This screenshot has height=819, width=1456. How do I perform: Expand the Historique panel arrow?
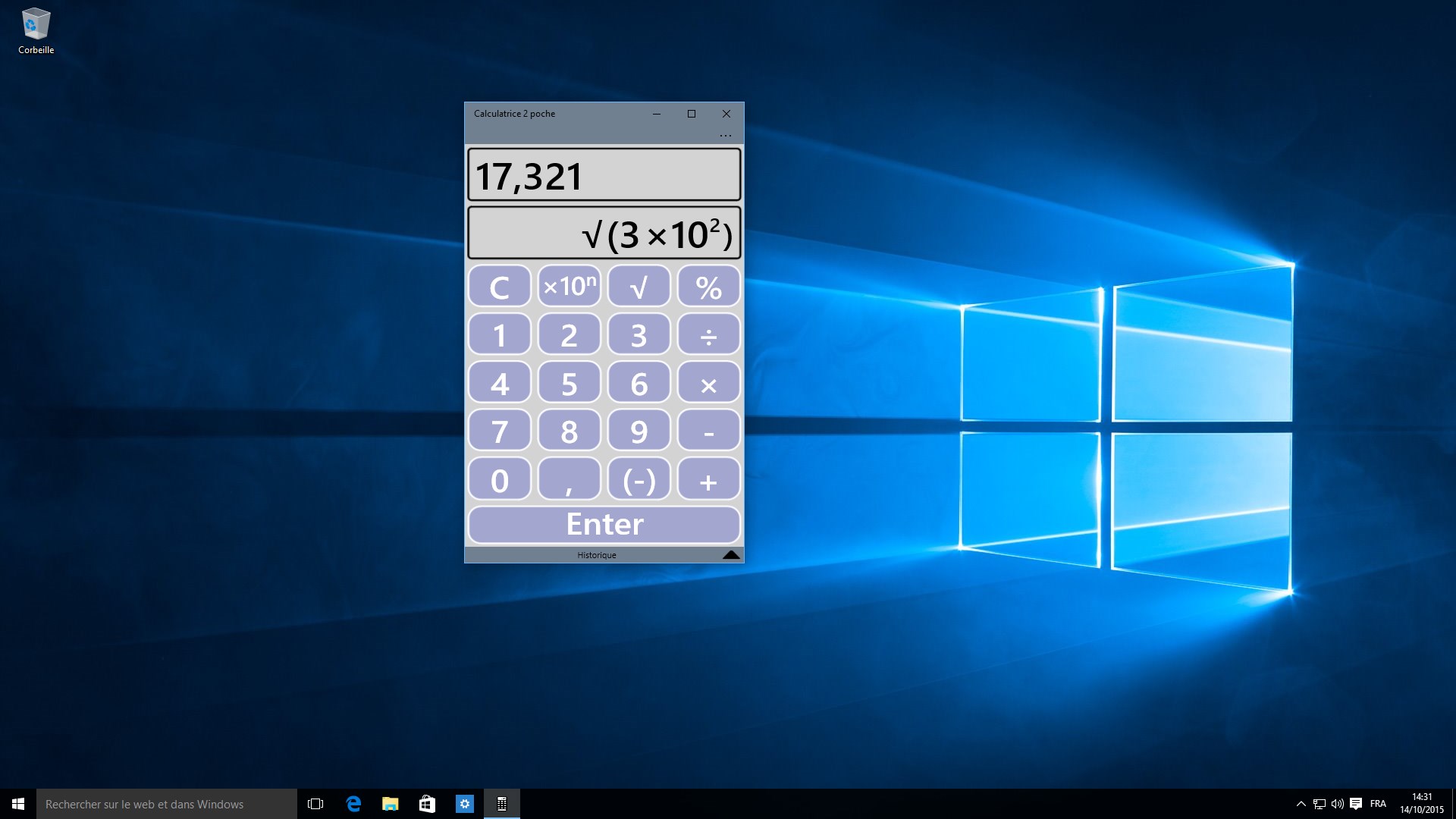(730, 555)
